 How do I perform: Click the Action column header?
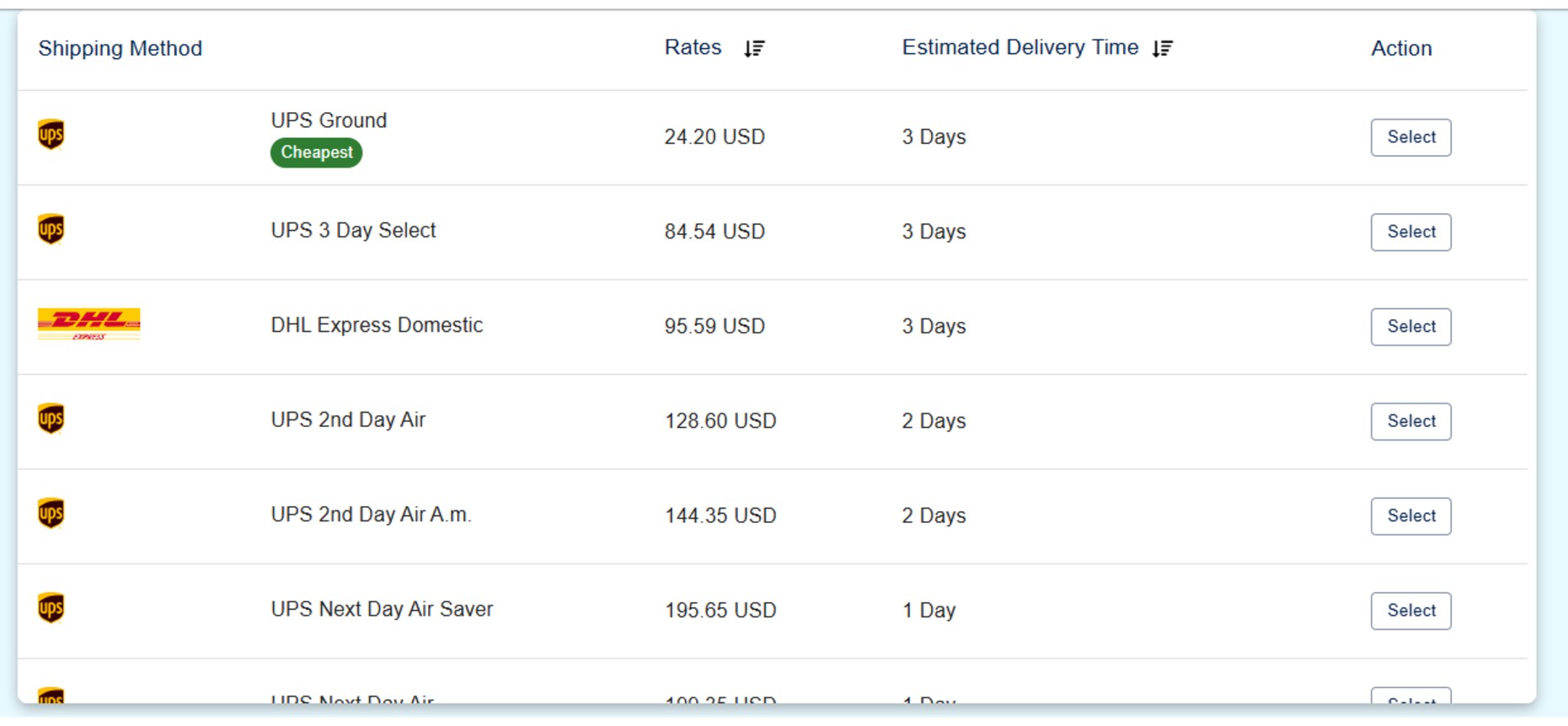[x=1399, y=48]
